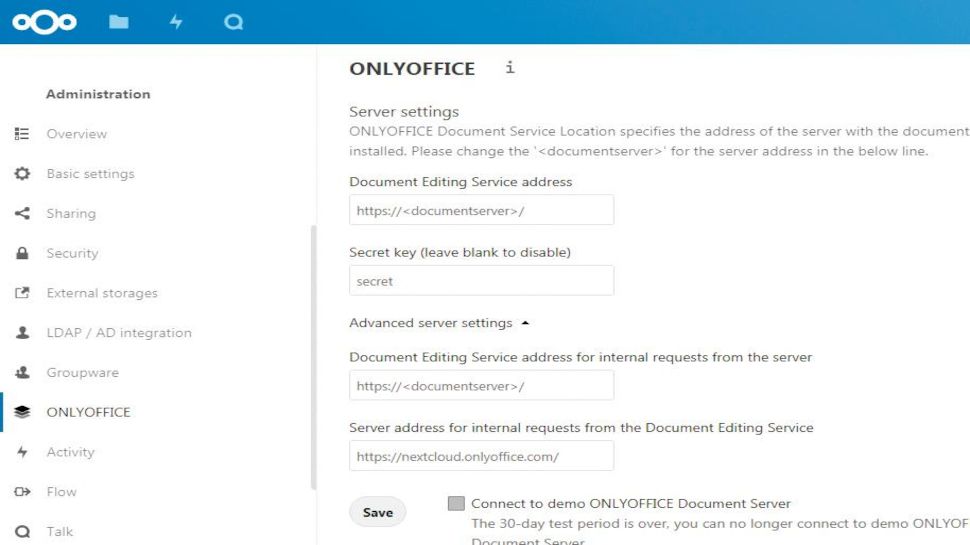
Task: Open External storages settings
Action: 102,293
